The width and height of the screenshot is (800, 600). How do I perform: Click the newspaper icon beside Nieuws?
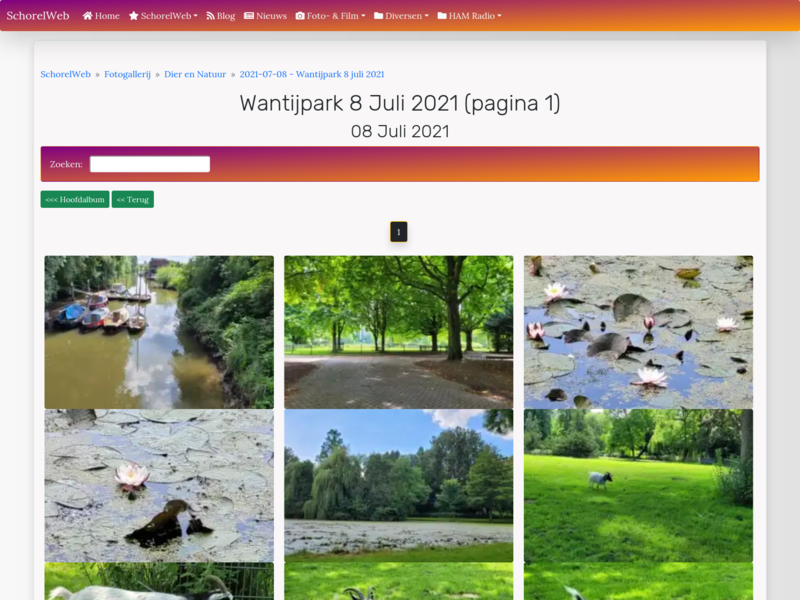click(248, 16)
